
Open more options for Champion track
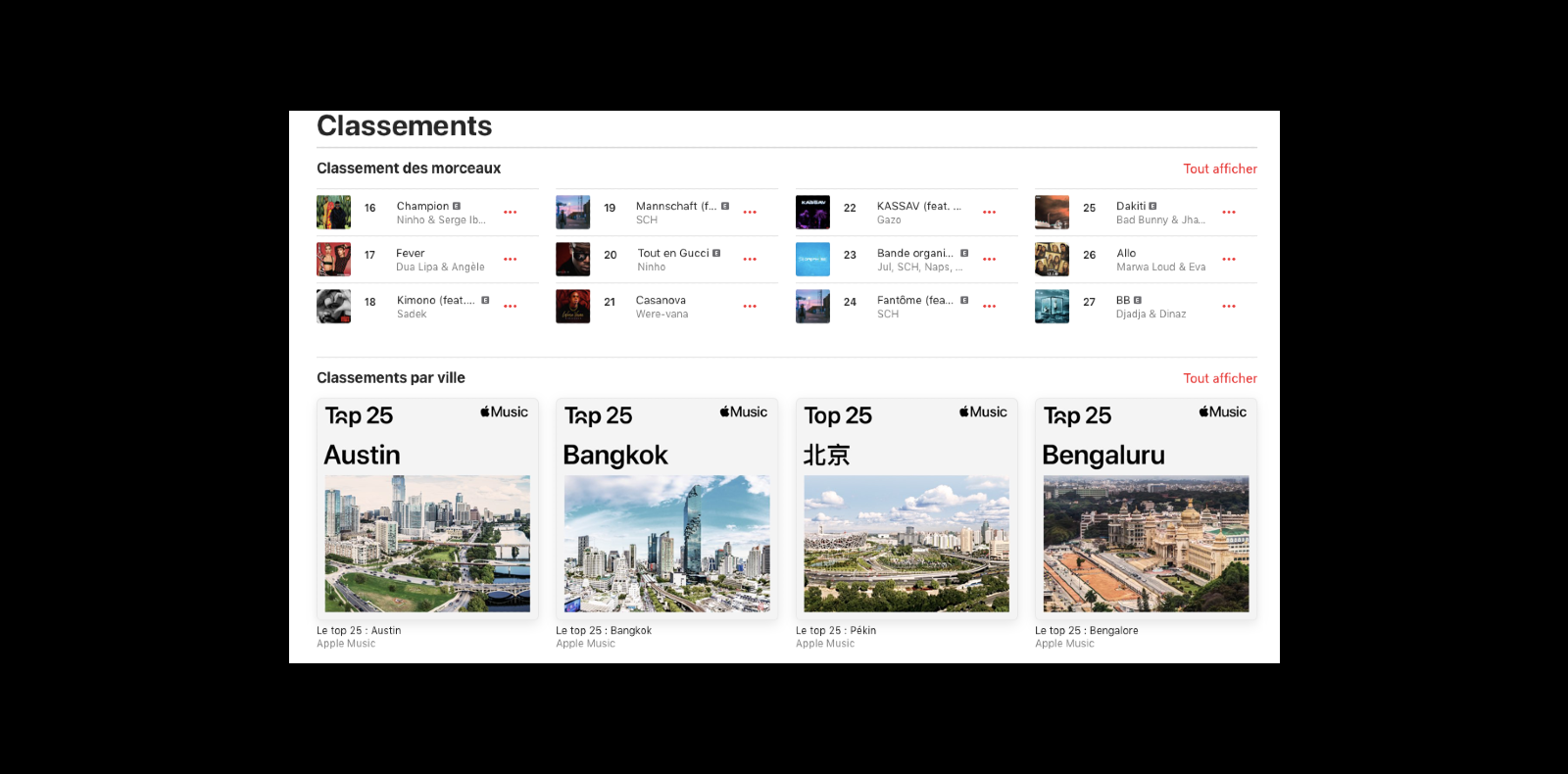coord(510,213)
